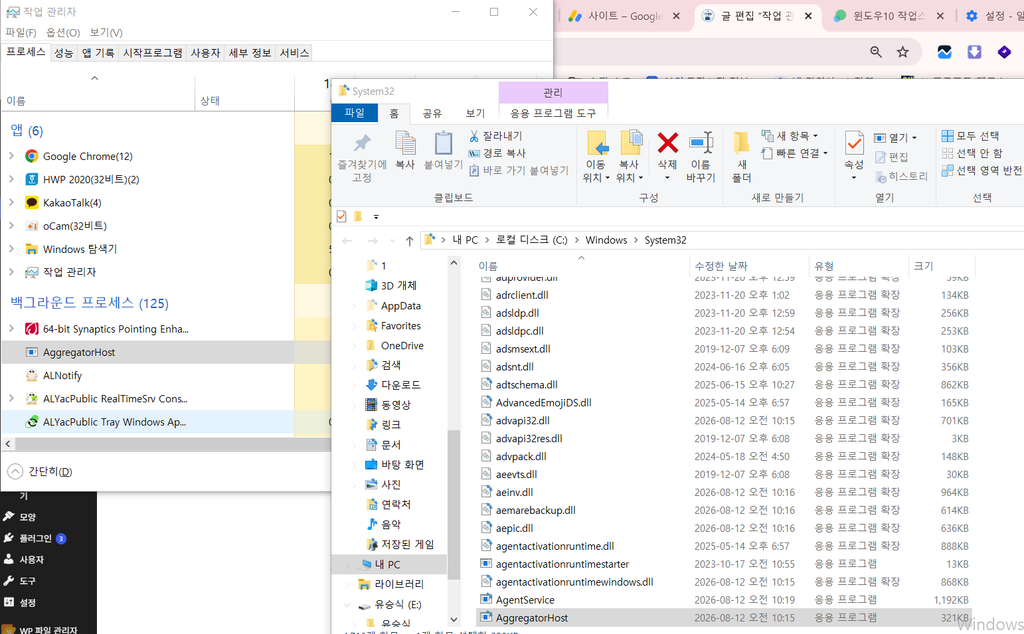This screenshot has width=1024, height=634.
Task: Expand 유승식 (E:) drive in navigation tree
Action: click(347, 605)
